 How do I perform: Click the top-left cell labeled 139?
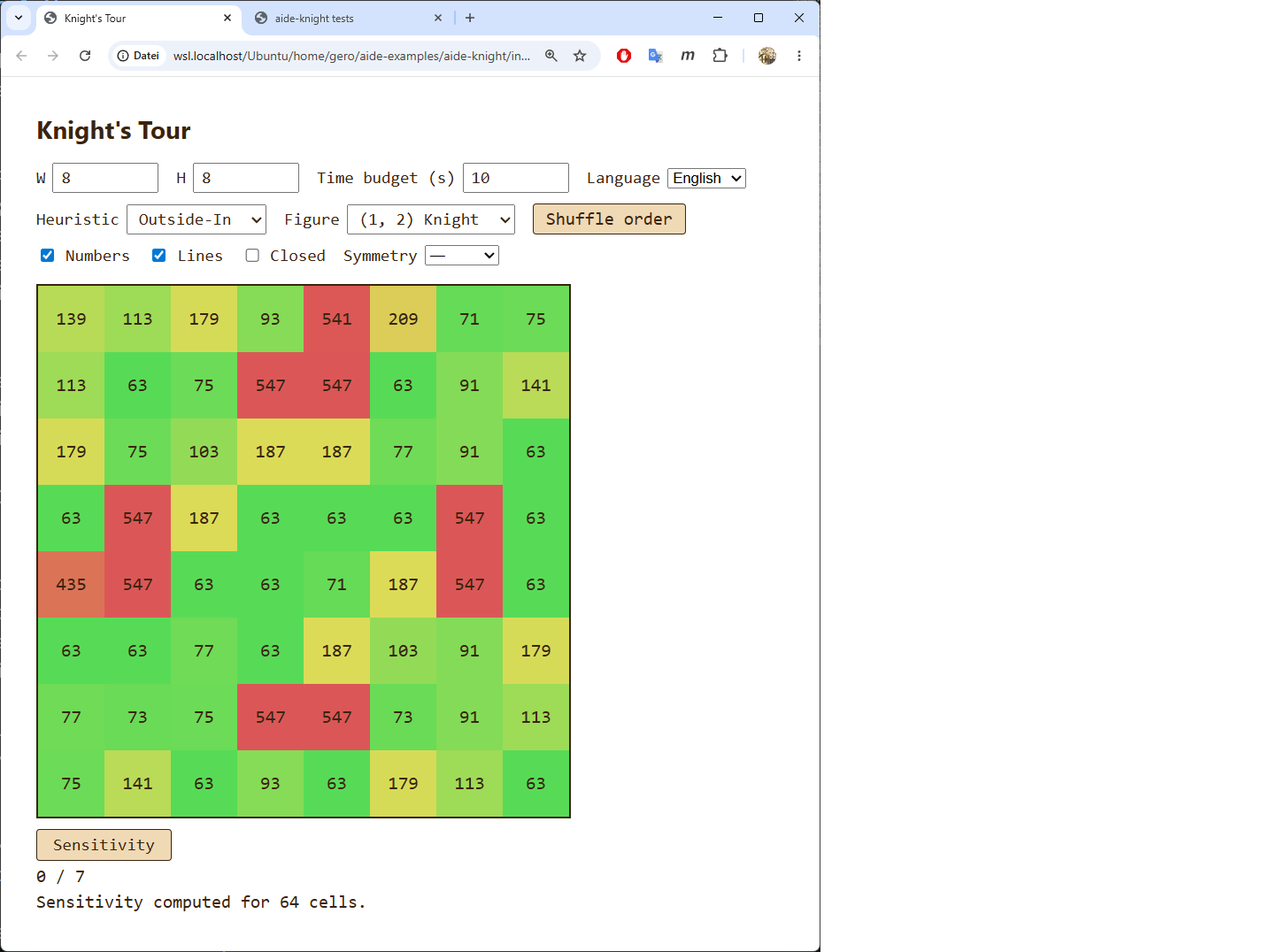tap(71, 319)
